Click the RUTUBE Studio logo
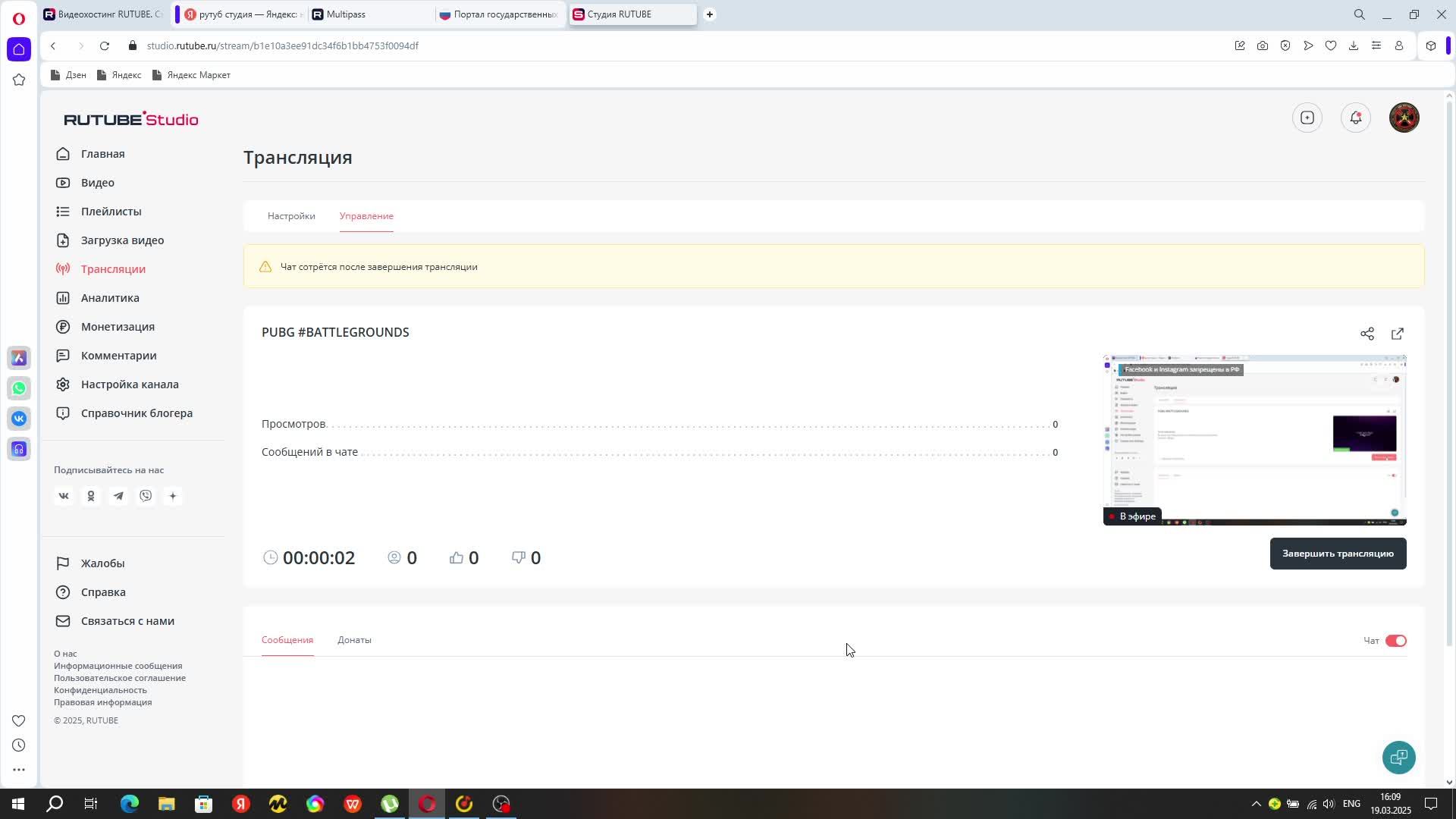Screen dimensions: 1456x819 (130, 119)
